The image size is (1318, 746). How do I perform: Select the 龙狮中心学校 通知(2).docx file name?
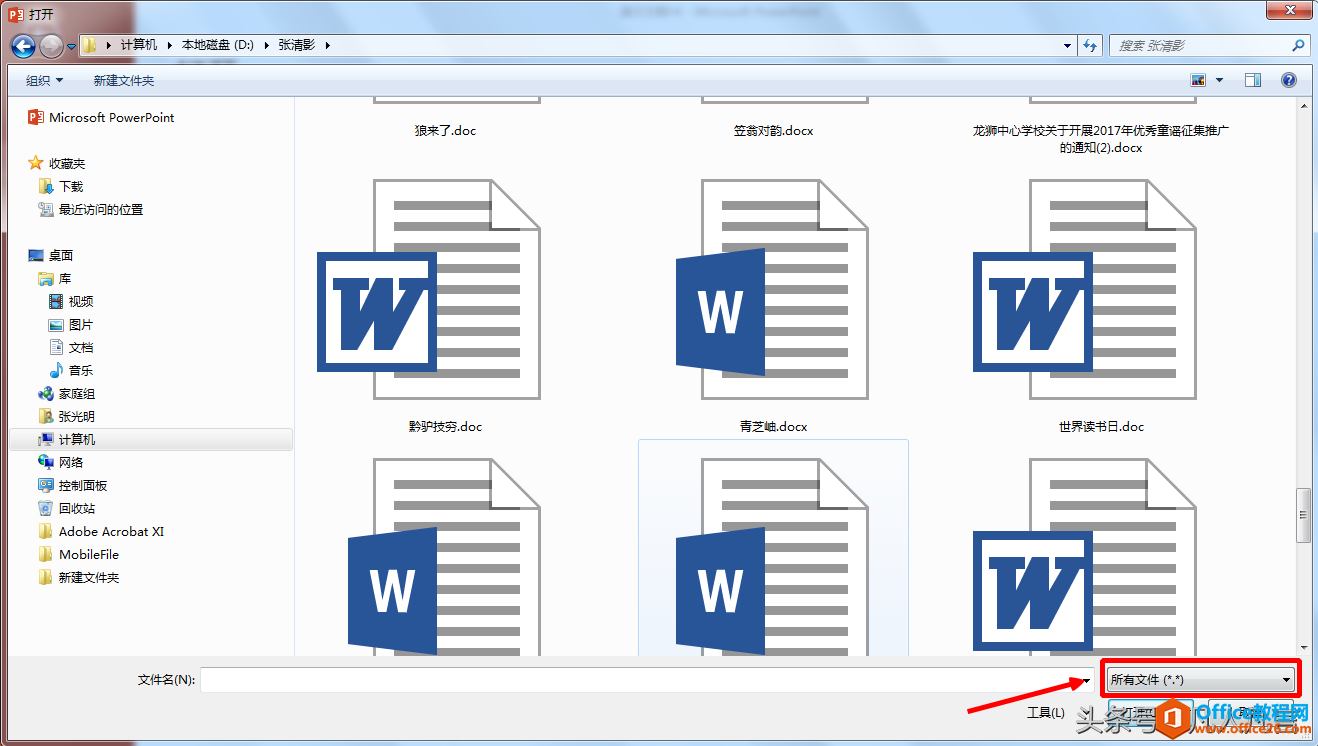(1101, 138)
